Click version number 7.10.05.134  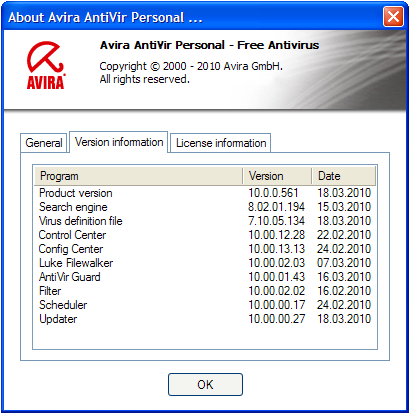click(x=276, y=221)
